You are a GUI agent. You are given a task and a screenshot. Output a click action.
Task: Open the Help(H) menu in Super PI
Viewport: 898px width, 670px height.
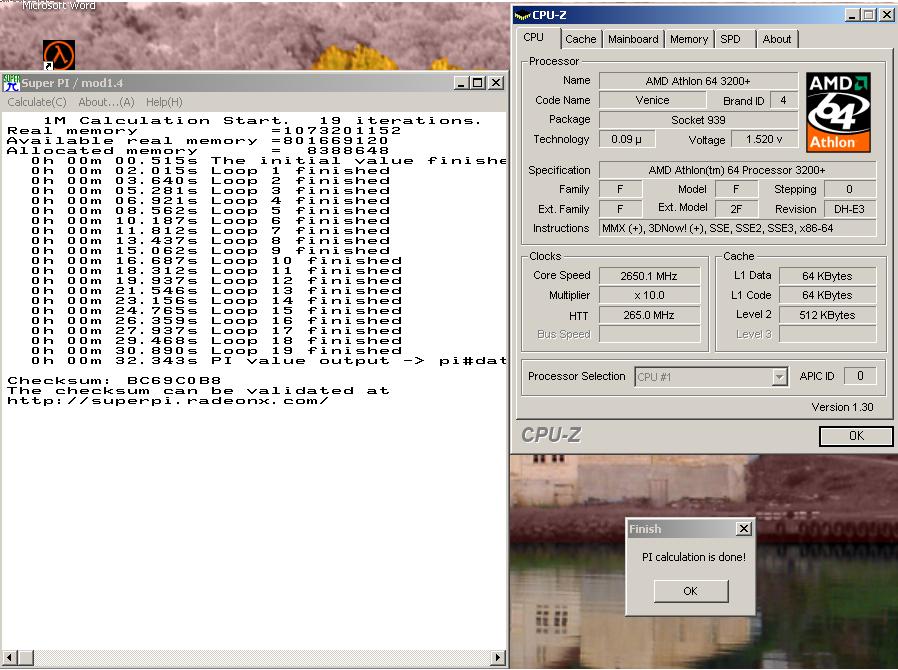[164, 102]
